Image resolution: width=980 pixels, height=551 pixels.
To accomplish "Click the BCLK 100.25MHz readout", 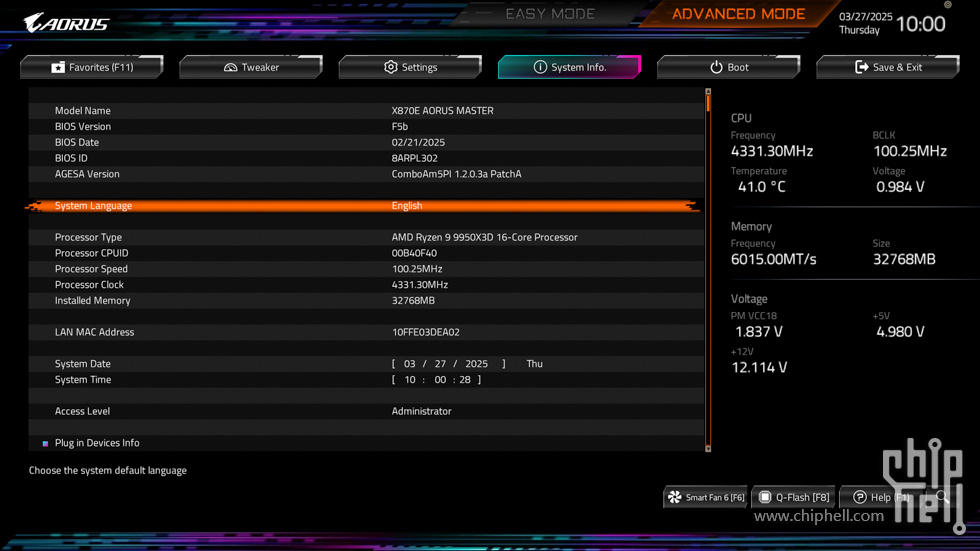I will 910,151.
